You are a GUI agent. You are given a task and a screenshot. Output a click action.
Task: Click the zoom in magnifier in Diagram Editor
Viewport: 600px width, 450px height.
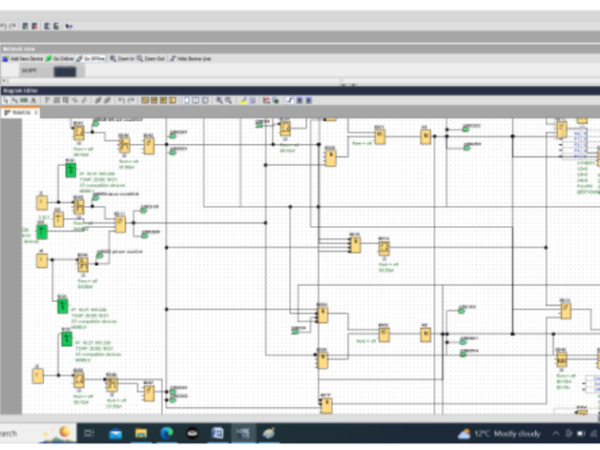point(219,100)
